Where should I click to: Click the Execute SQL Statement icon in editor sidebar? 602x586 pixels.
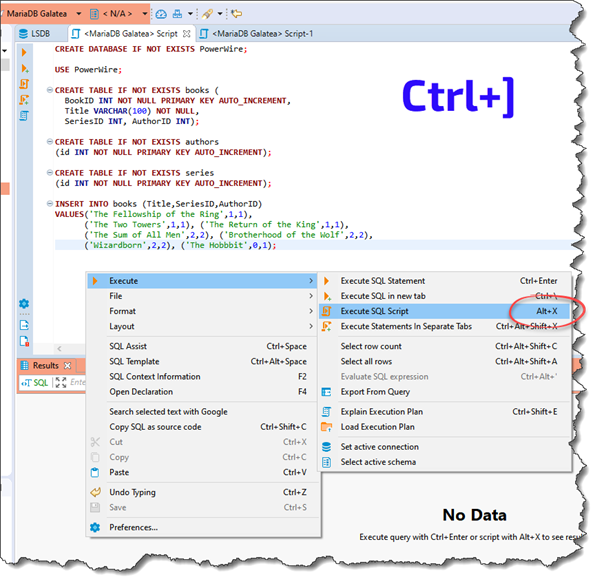(25, 51)
